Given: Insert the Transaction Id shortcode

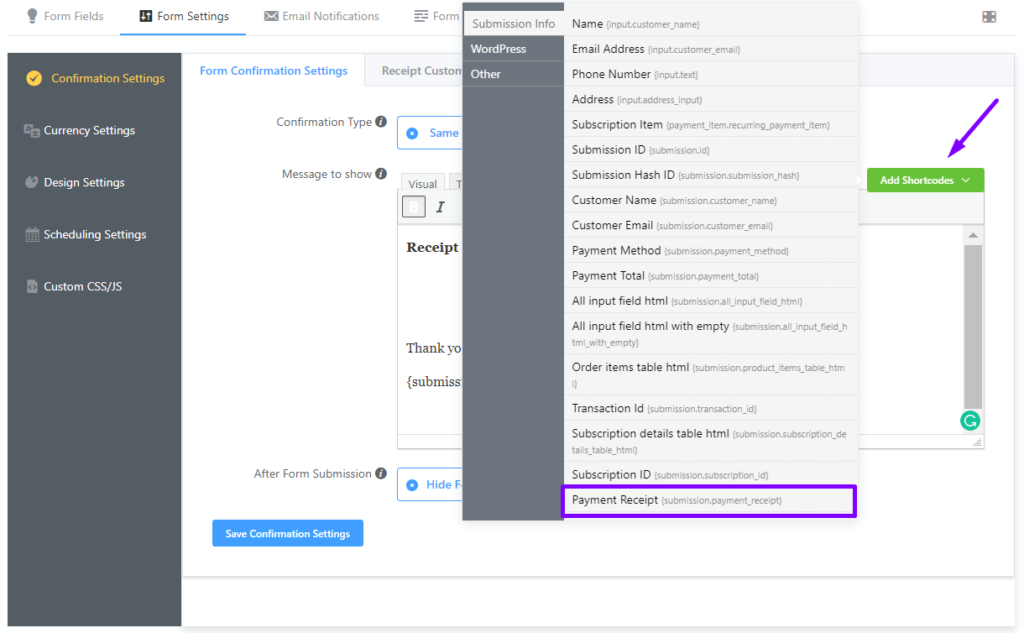Looking at the screenshot, I should point(711,408).
